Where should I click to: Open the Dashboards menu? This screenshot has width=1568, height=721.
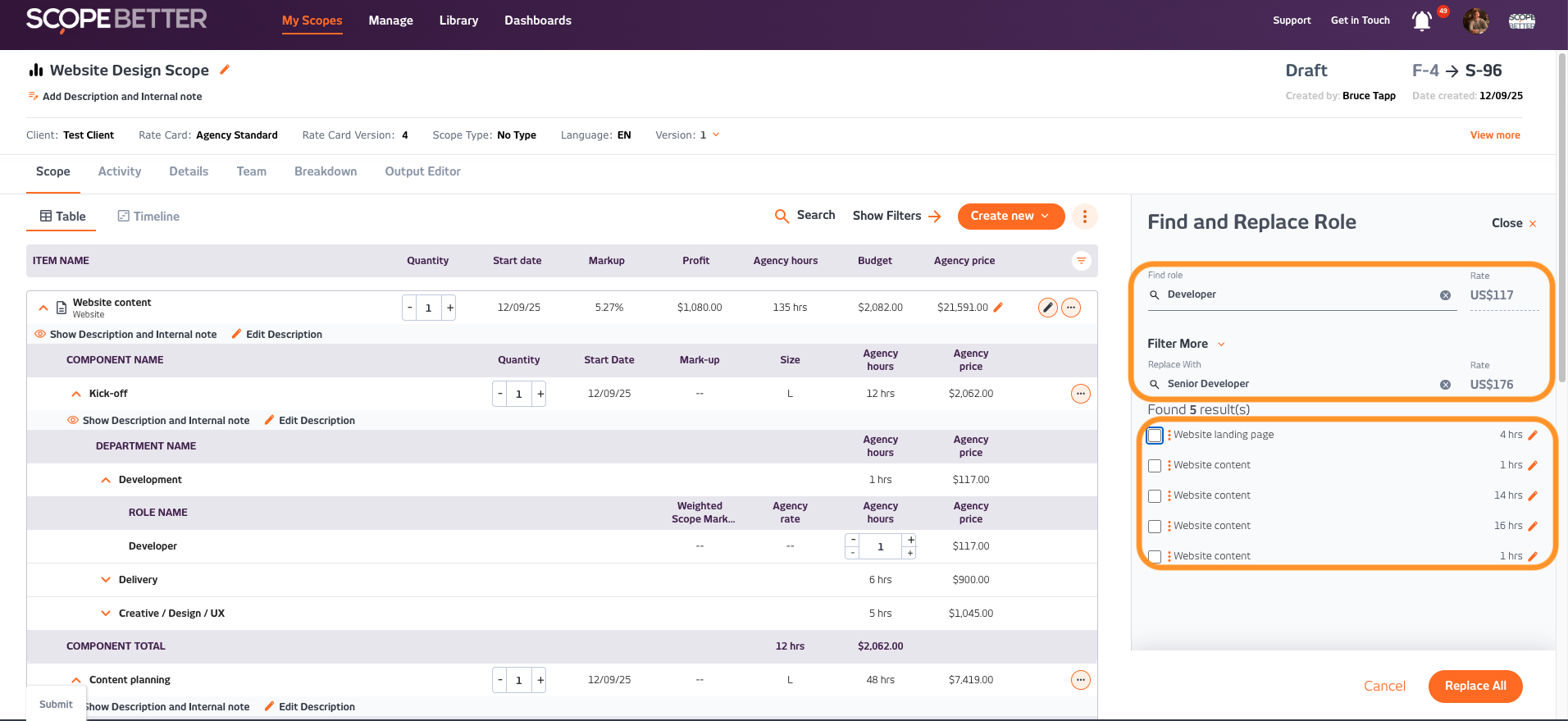point(537,21)
